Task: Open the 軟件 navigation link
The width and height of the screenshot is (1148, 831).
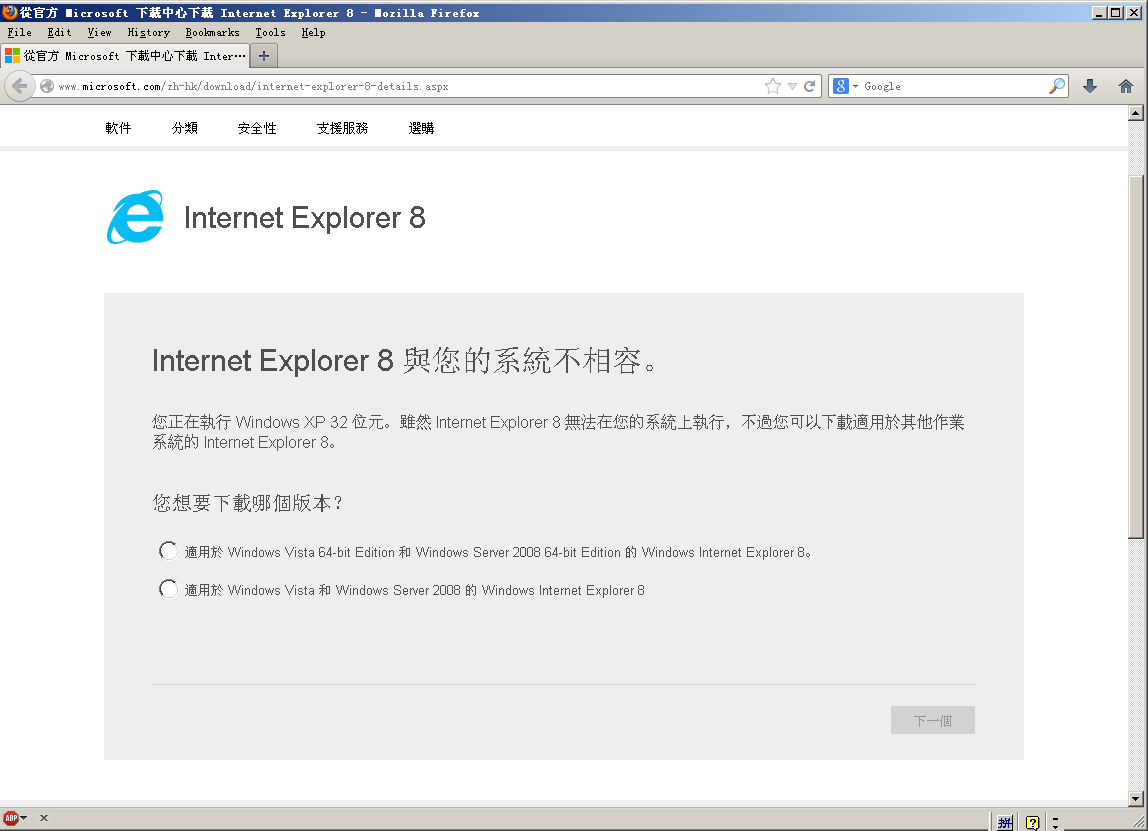Action: 118,128
